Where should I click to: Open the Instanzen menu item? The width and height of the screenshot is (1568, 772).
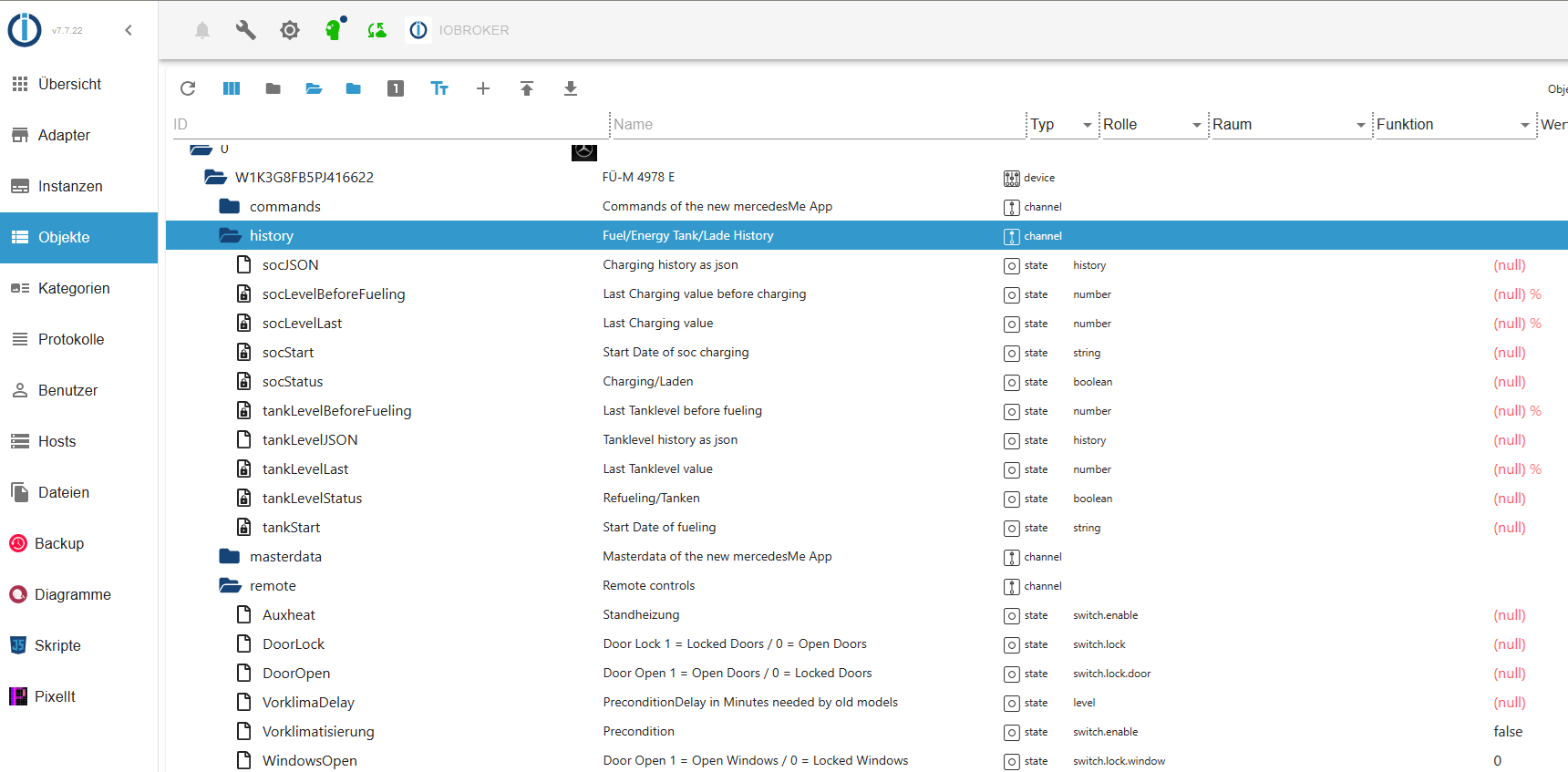pos(70,186)
